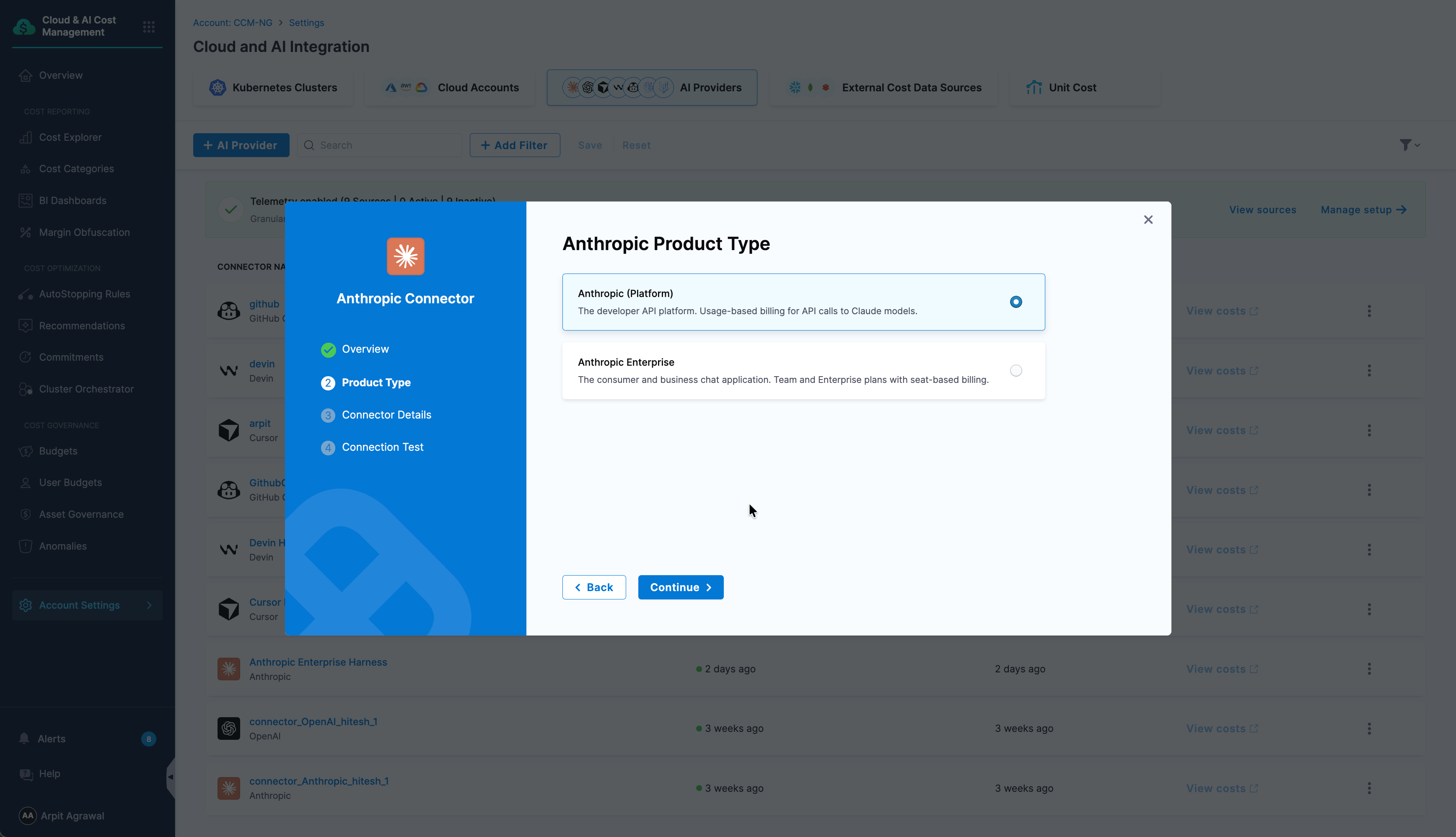Open Arpit Agrawal user profile
Viewport: 1456px width, 837px height.
(62, 816)
